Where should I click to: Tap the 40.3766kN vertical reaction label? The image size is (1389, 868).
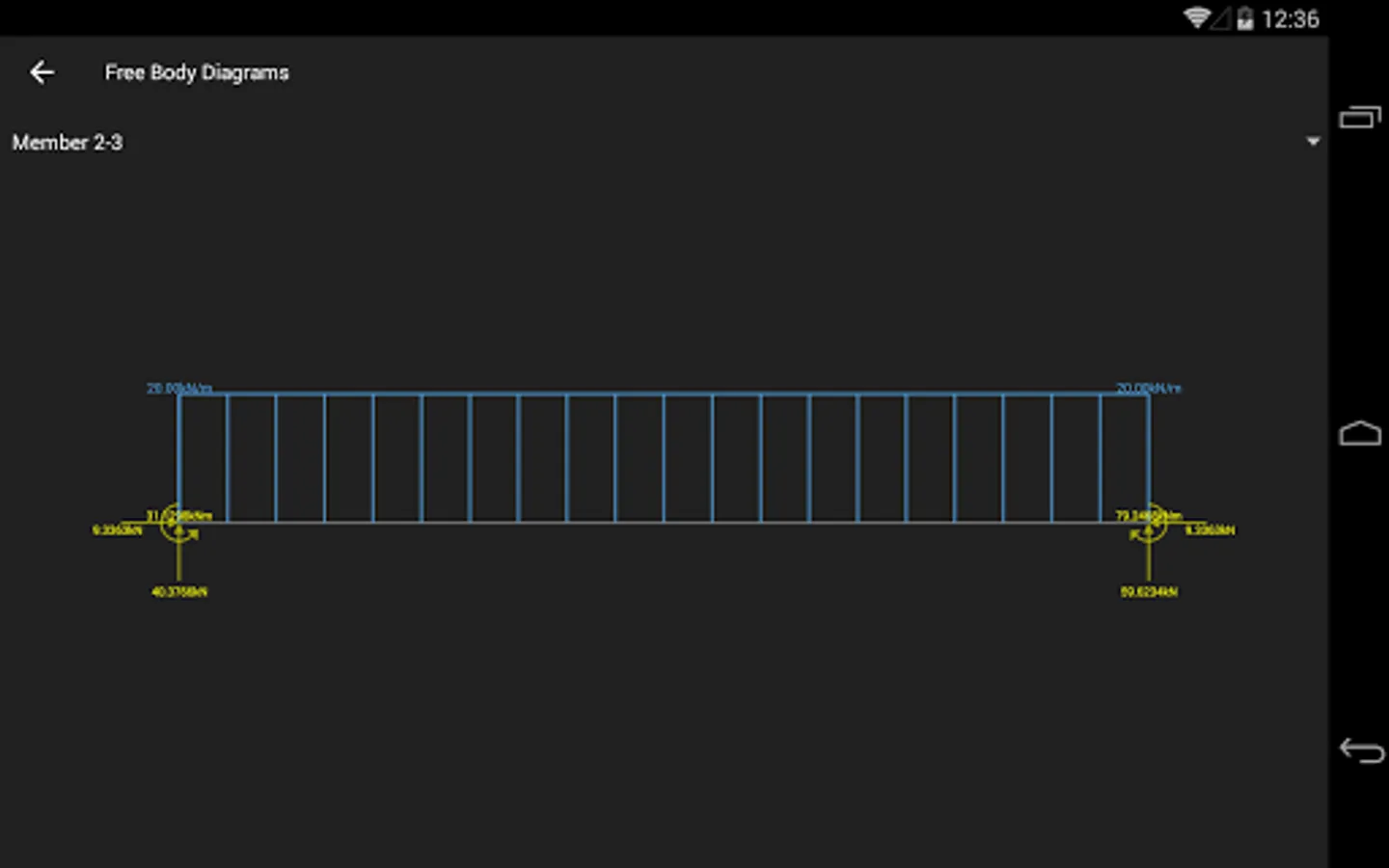pyautogui.click(x=179, y=591)
